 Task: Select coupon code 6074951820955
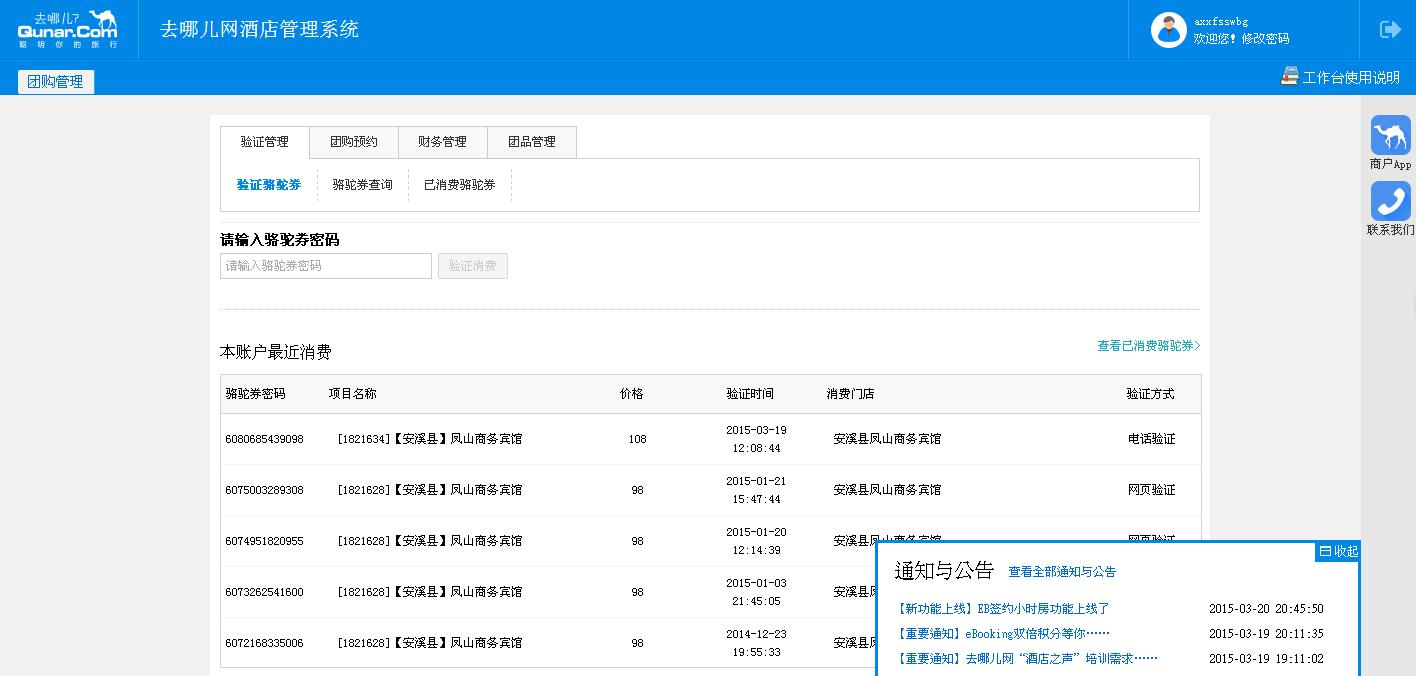[x=265, y=541]
